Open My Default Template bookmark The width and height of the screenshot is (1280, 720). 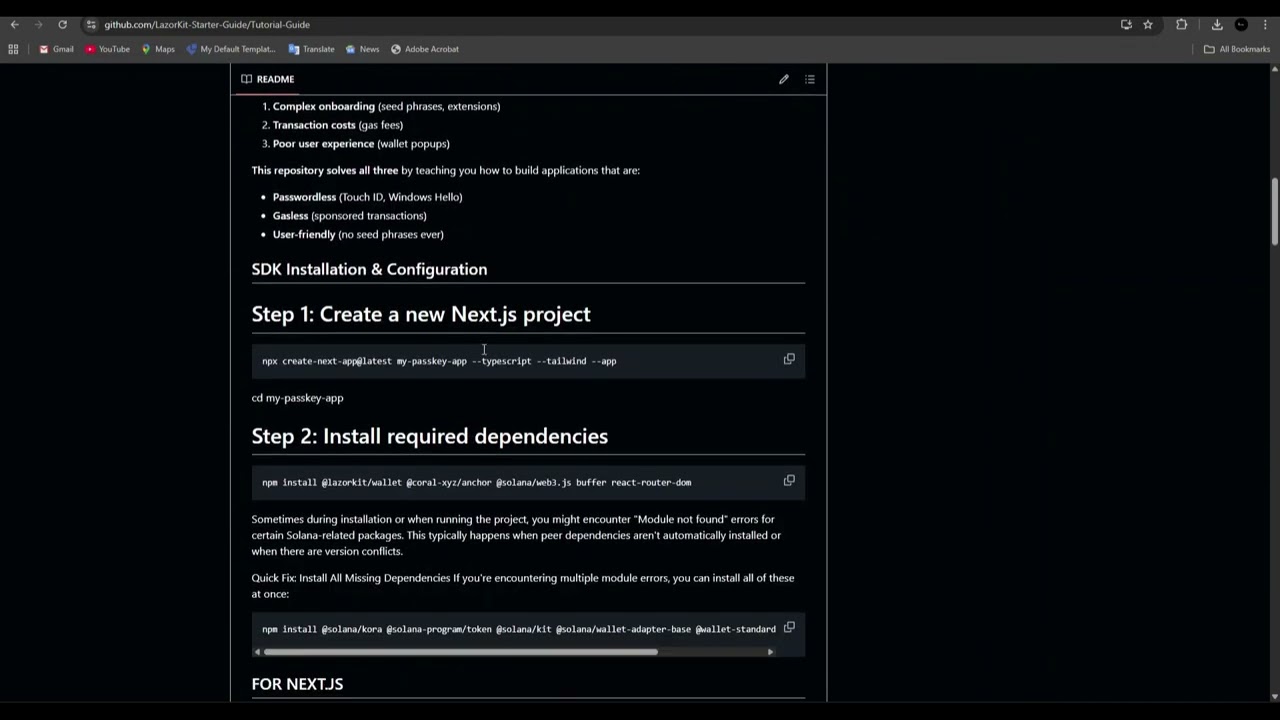(x=230, y=49)
